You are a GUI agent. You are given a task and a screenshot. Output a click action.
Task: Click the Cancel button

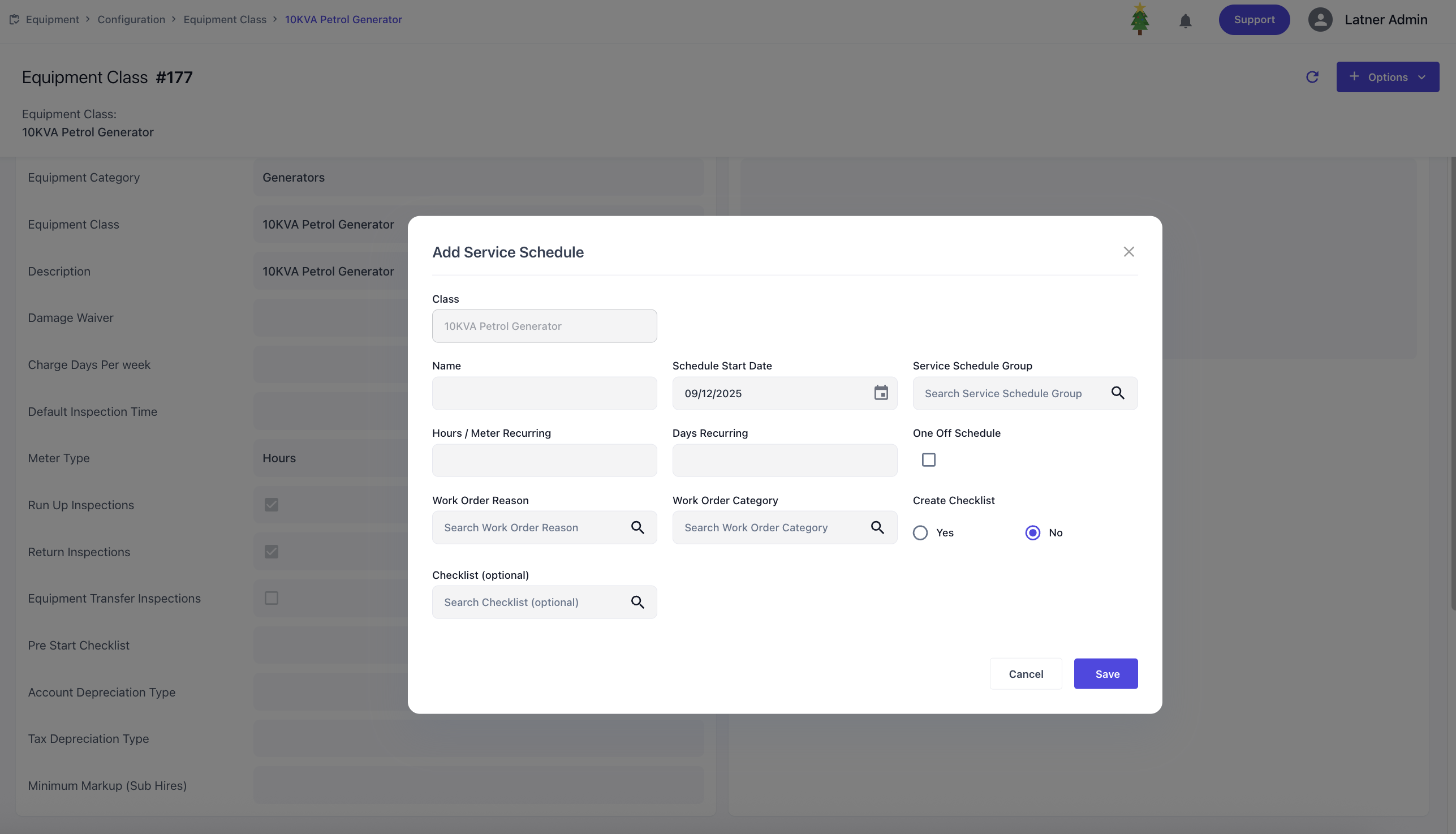(1025, 674)
